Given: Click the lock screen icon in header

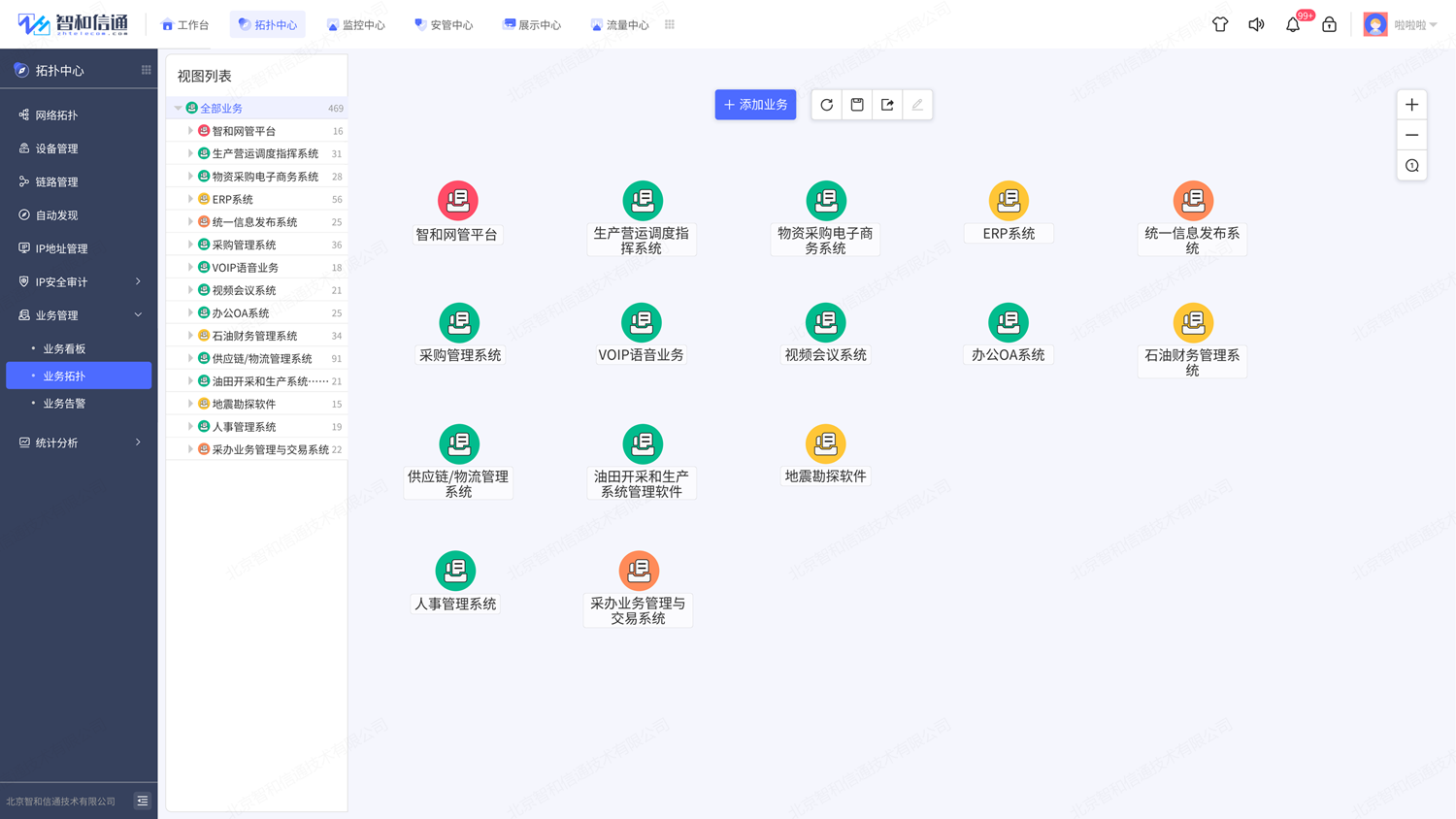Looking at the screenshot, I should (1329, 24).
